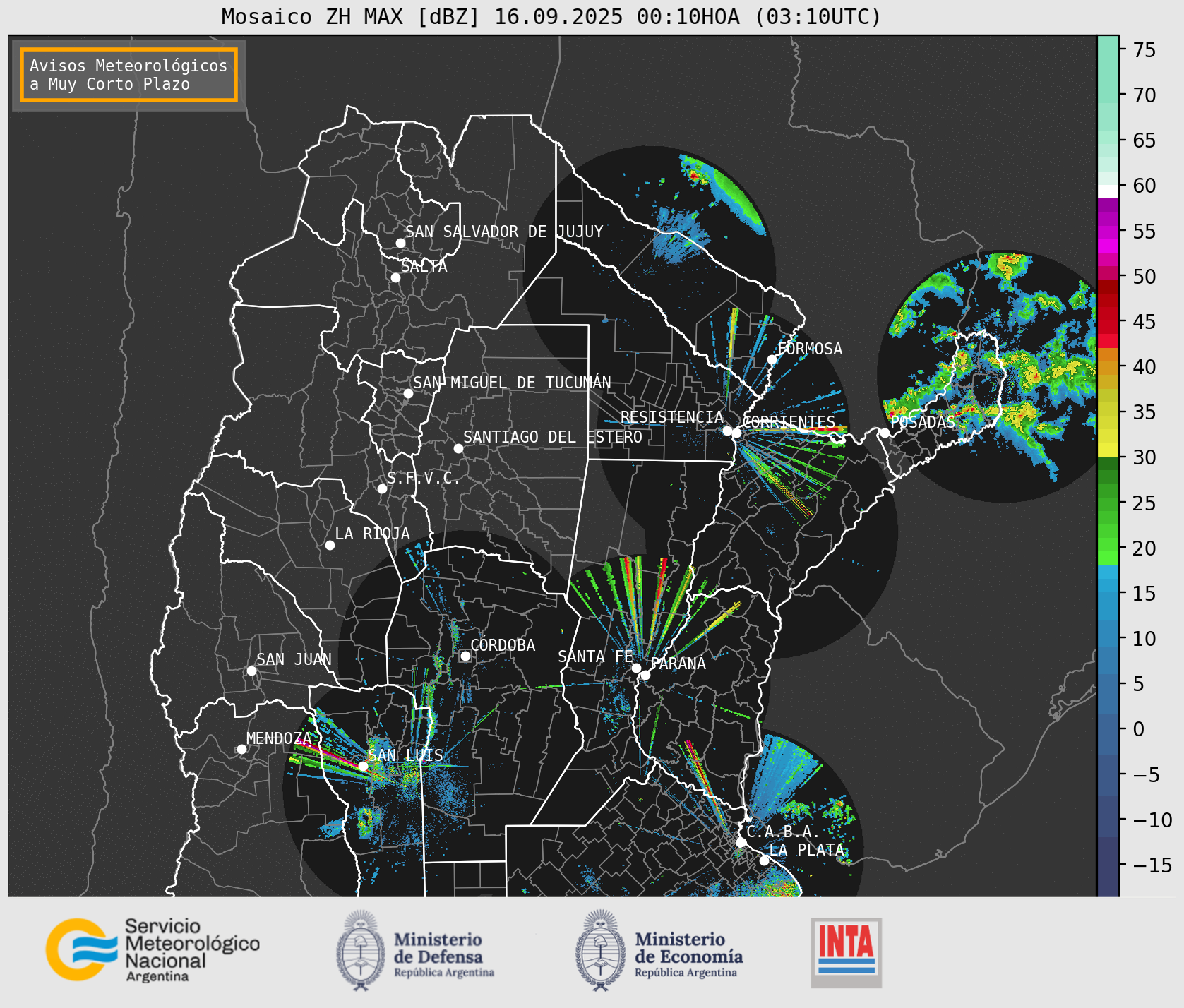Select the SALTA city marker dot
Image resolution: width=1184 pixels, height=1008 pixels.
click(396, 277)
